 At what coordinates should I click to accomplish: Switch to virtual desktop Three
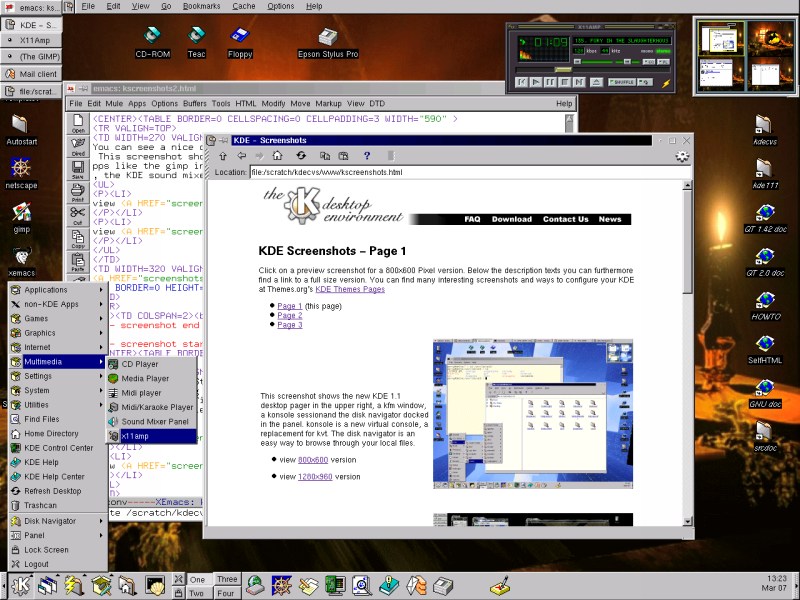pos(227,580)
